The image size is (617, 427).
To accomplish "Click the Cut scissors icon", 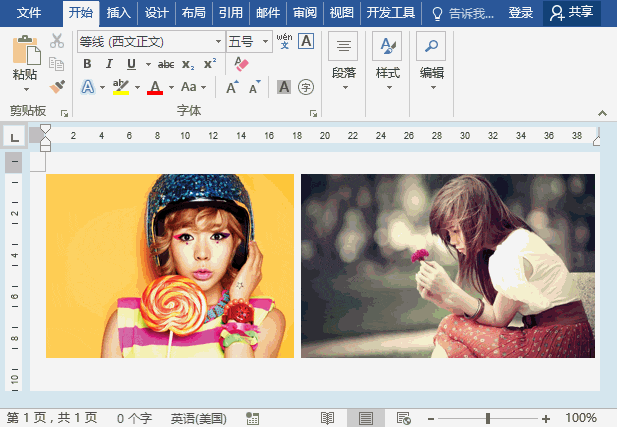I will pyautogui.click(x=57, y=41).
